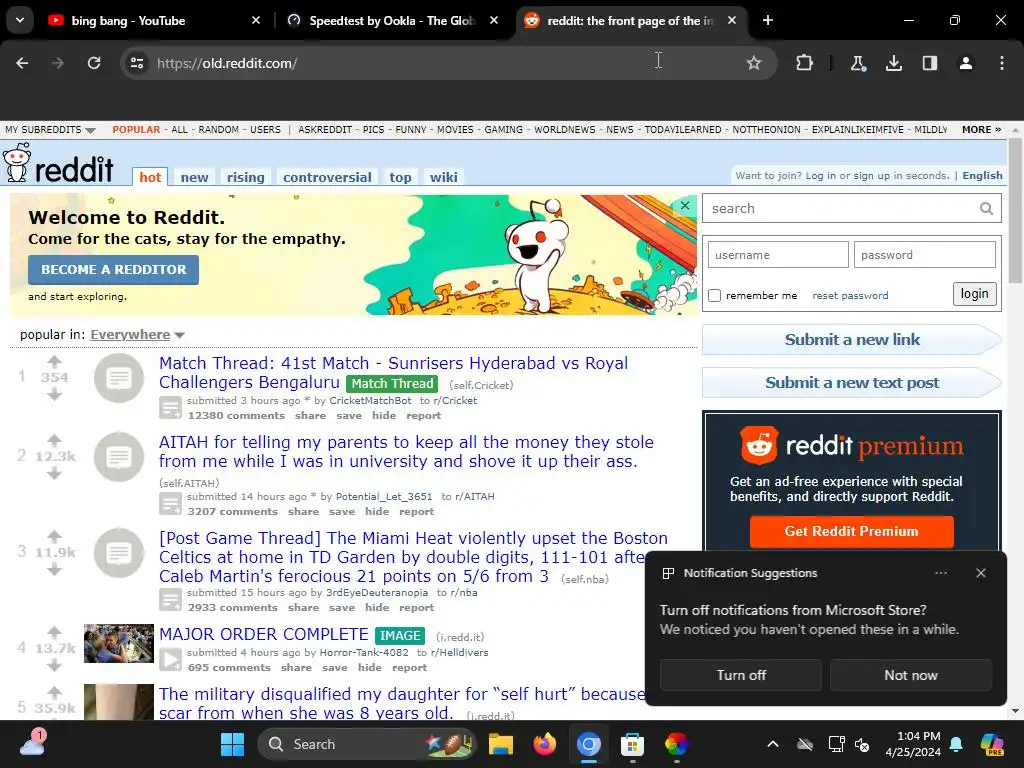Focus the username input field
Screen dimensions: 1024x768
[x=778, y=255]
